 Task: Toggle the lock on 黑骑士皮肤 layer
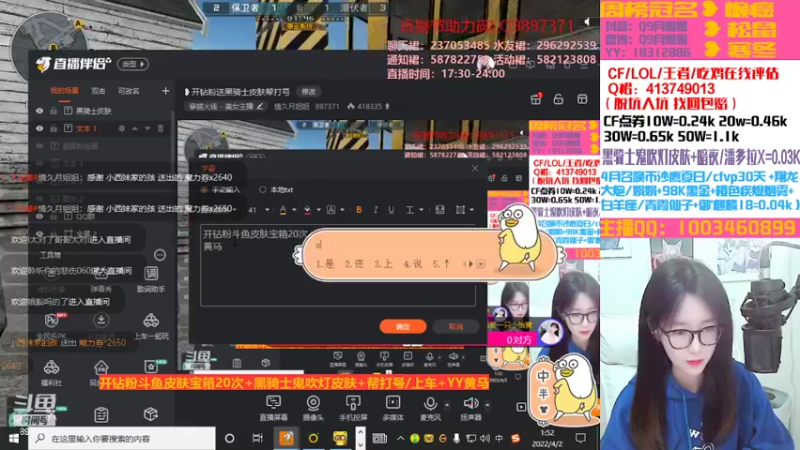(53, 111)
